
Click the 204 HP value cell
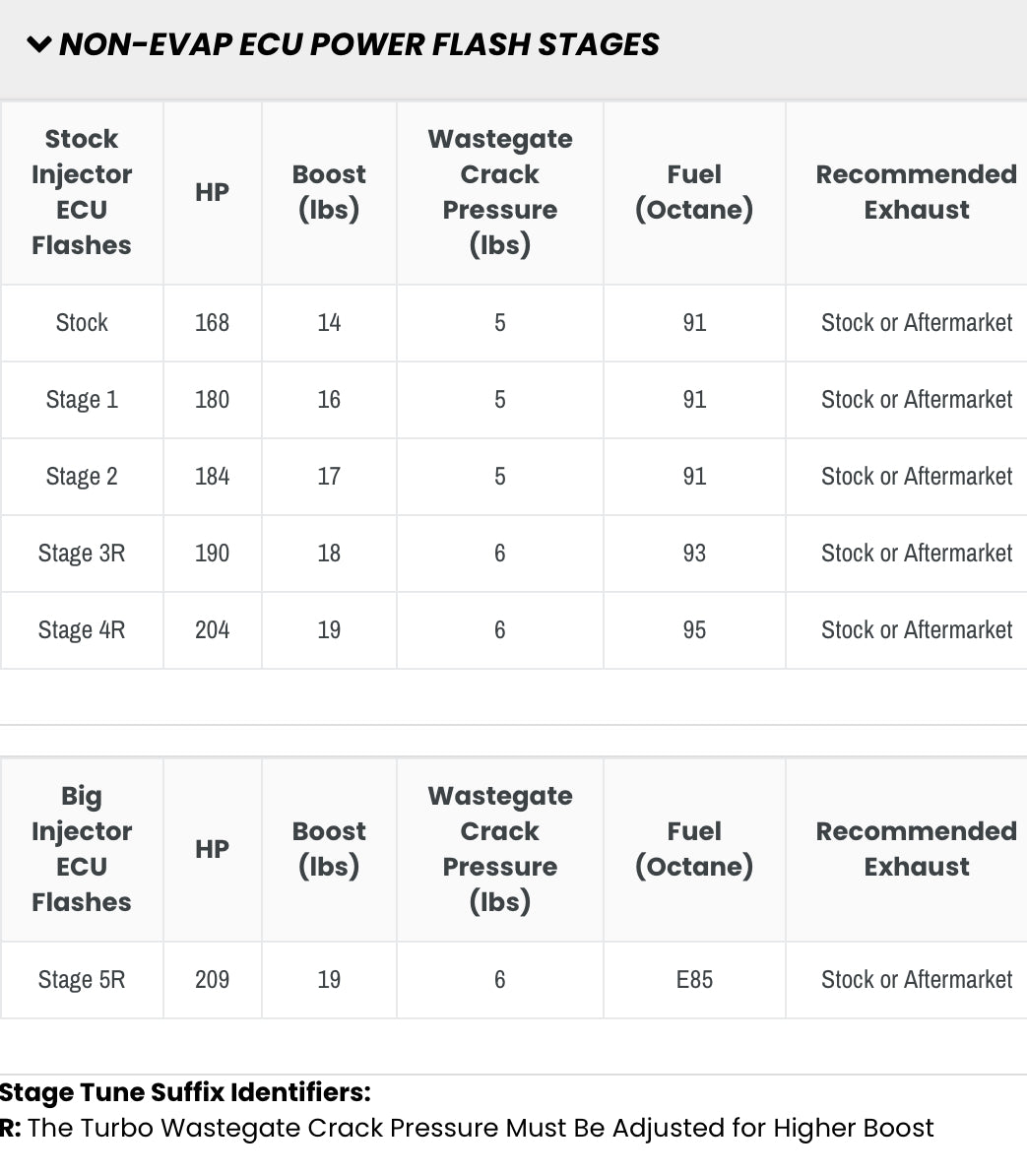coord(212,630)
